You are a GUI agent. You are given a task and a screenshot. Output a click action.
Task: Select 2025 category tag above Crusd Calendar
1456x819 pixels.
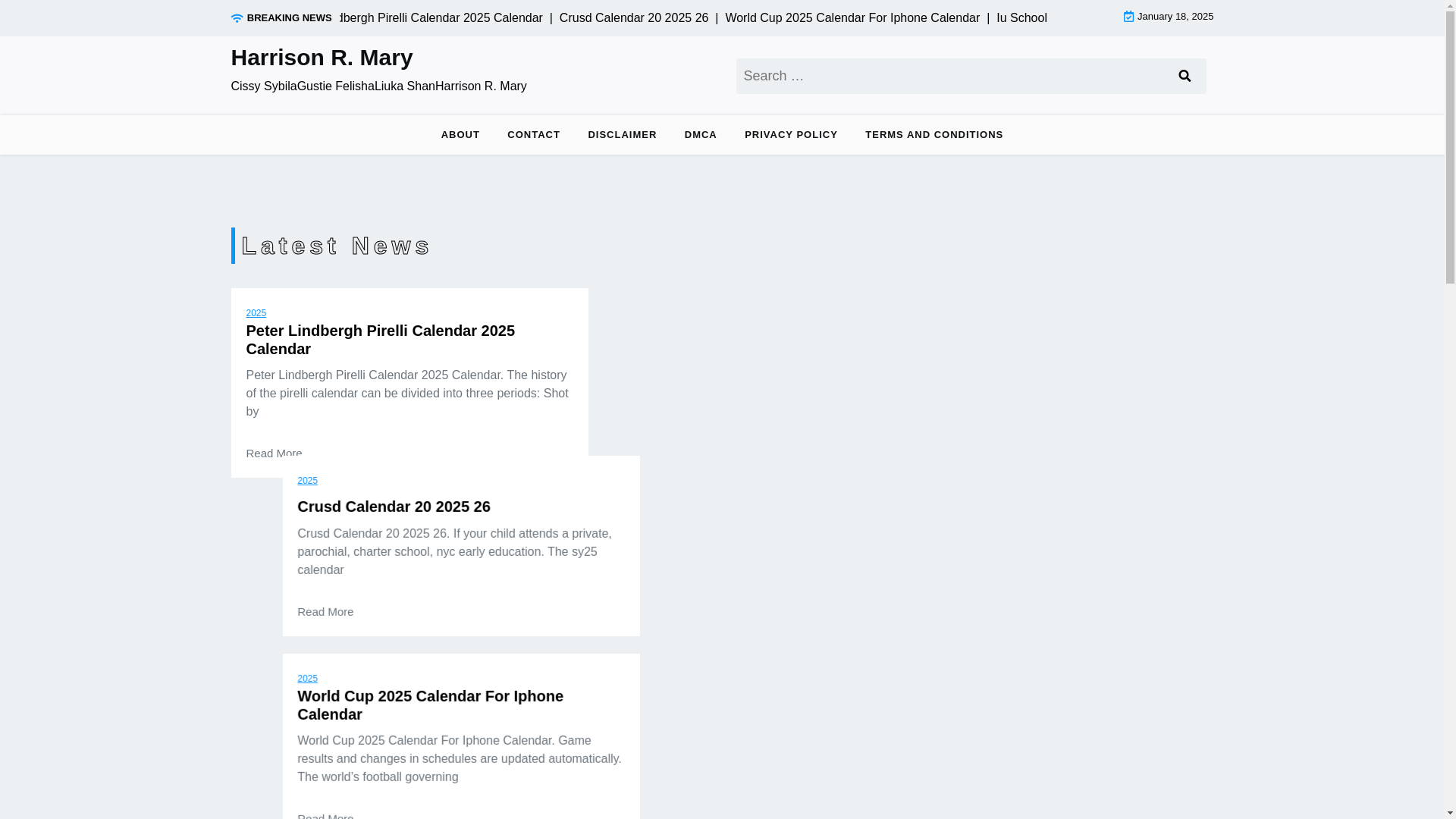pyautogui.click(x=307, y=481)
